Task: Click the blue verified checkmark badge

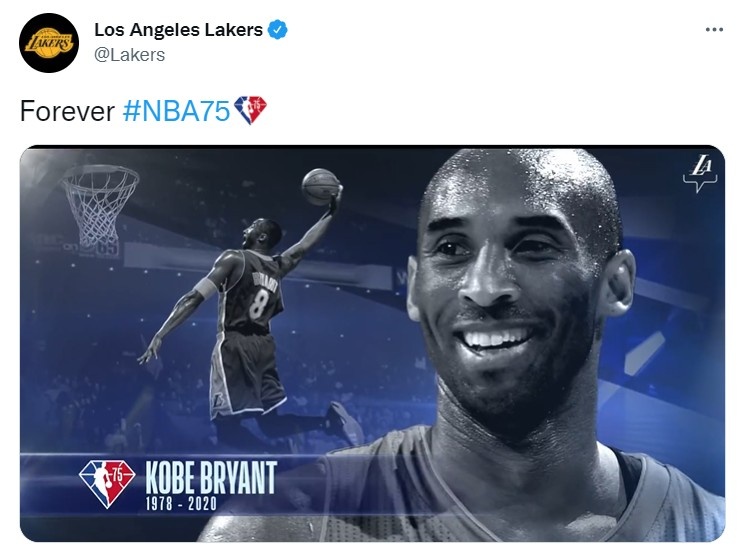Action: click(x=278, y=30)
